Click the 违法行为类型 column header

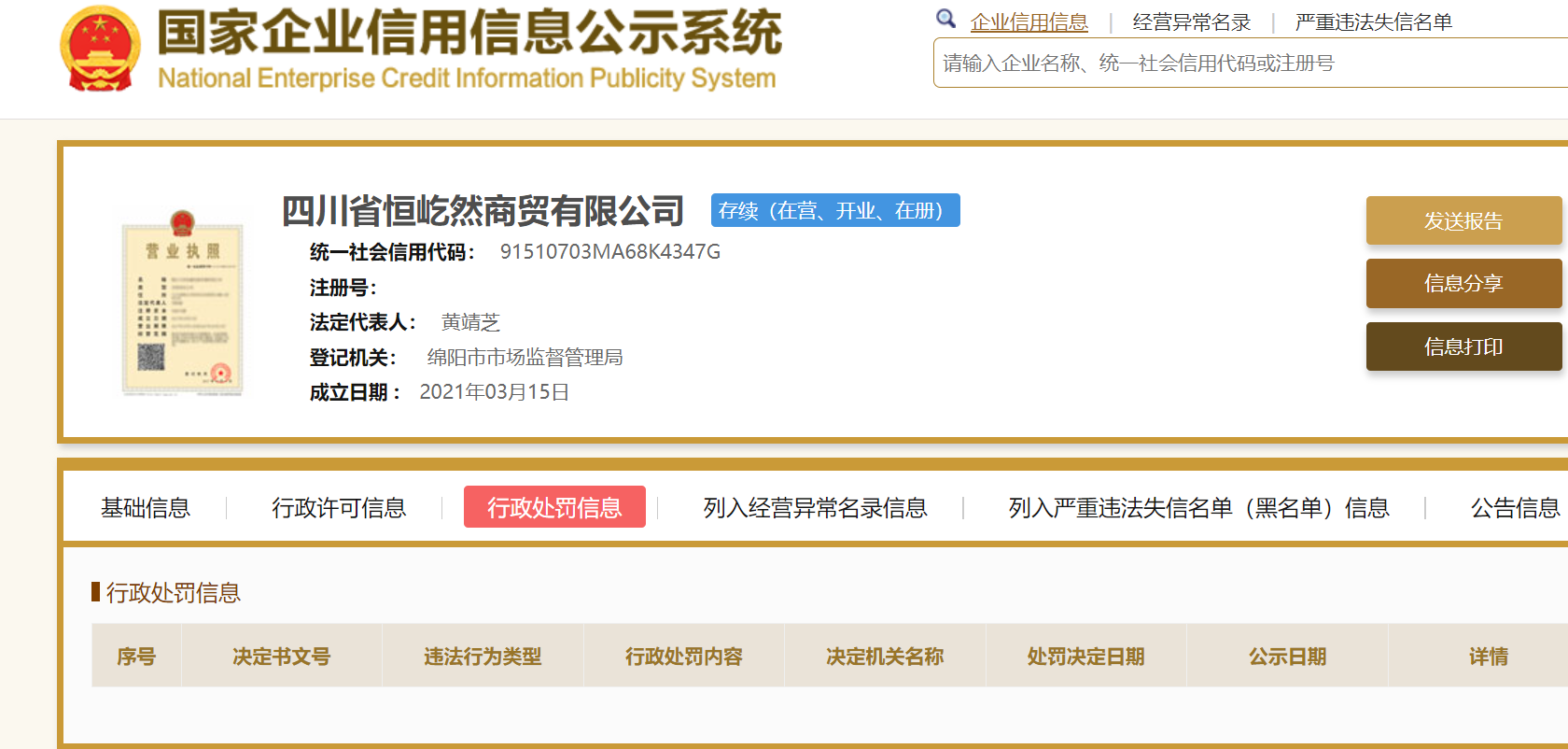pos(483,656)
